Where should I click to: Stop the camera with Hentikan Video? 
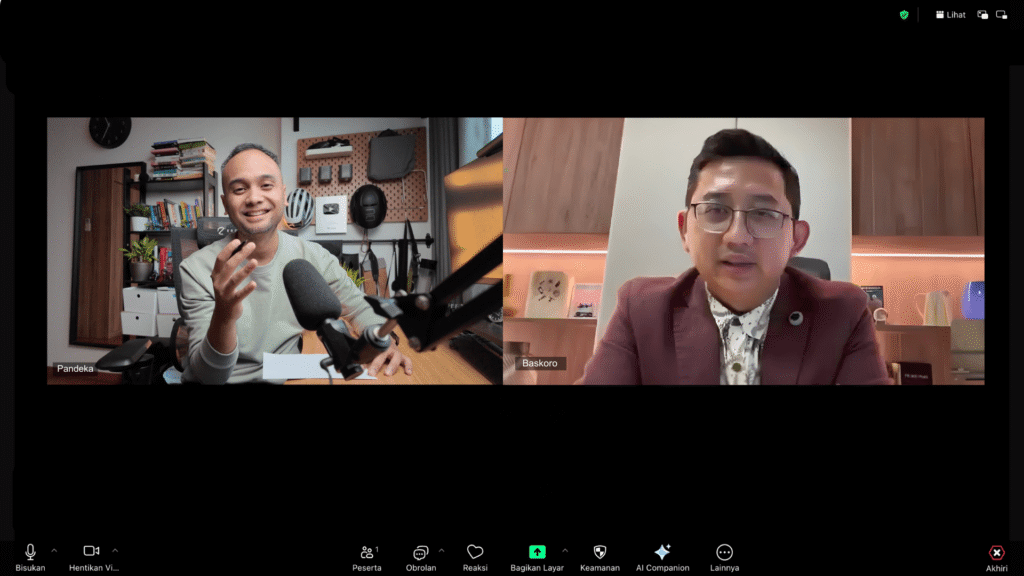click(x=92, y=553)
